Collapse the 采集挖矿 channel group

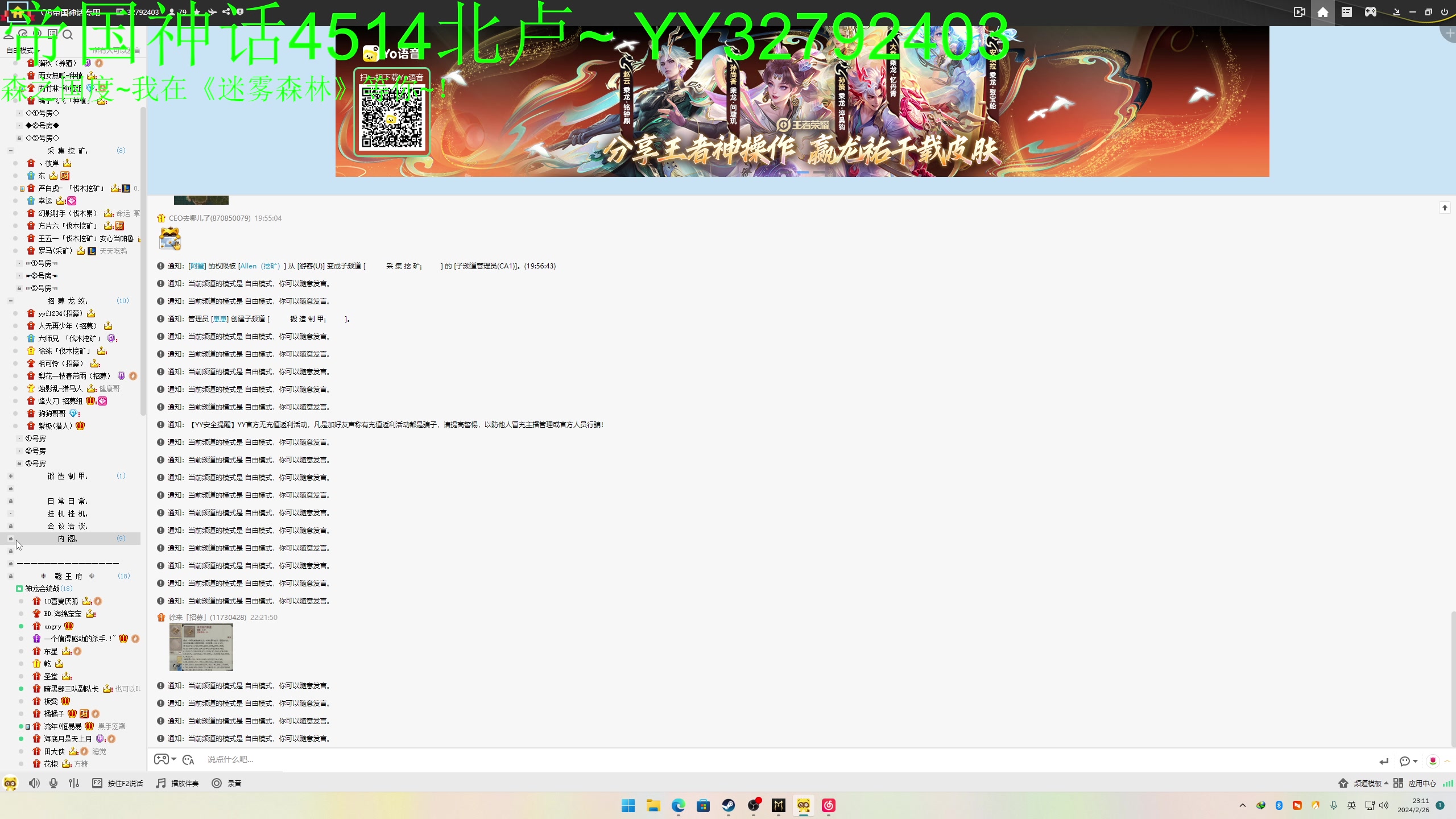coord(10,151)
